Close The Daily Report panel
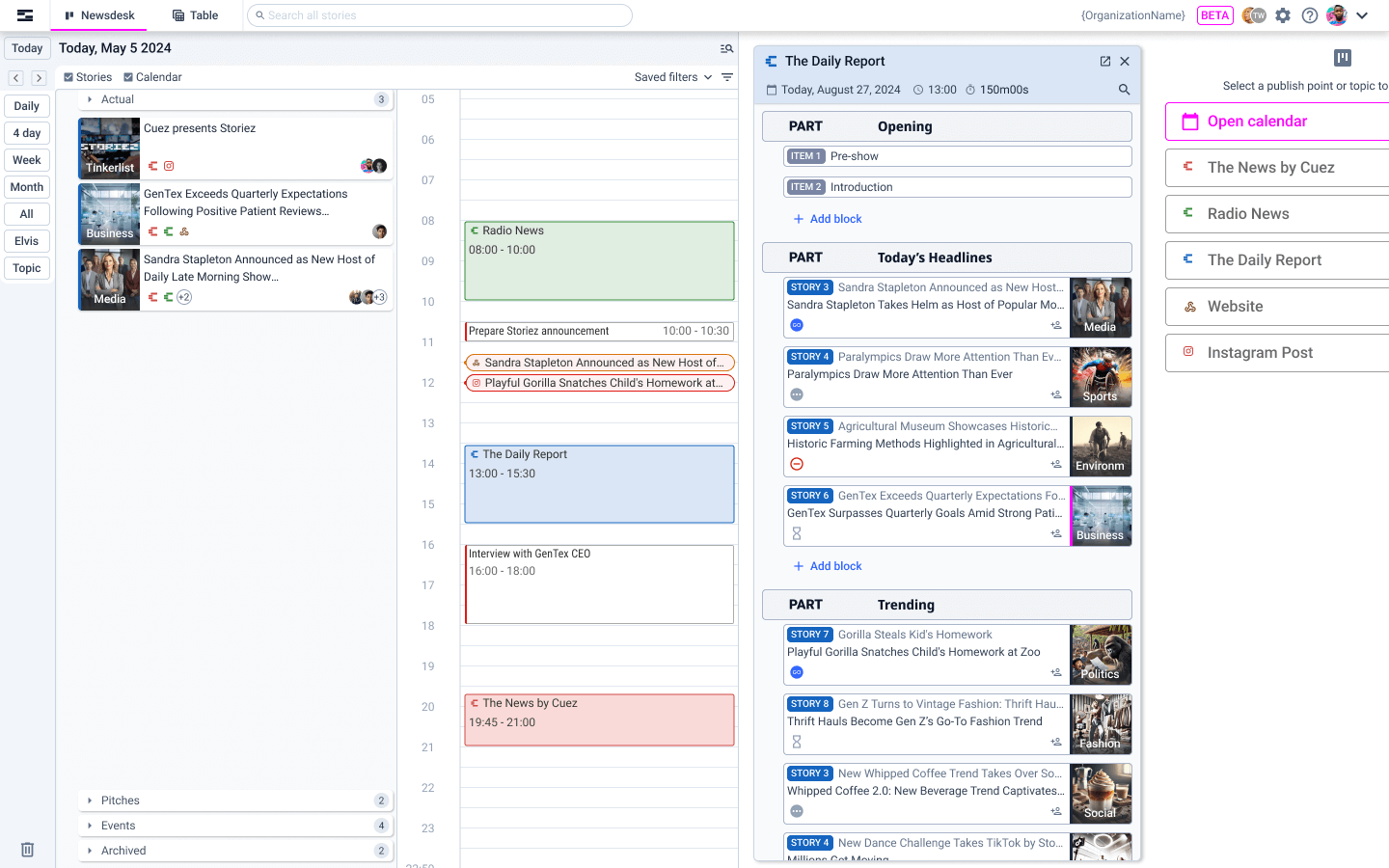The image size is (1389, 868). click(x=1125, y=61)
